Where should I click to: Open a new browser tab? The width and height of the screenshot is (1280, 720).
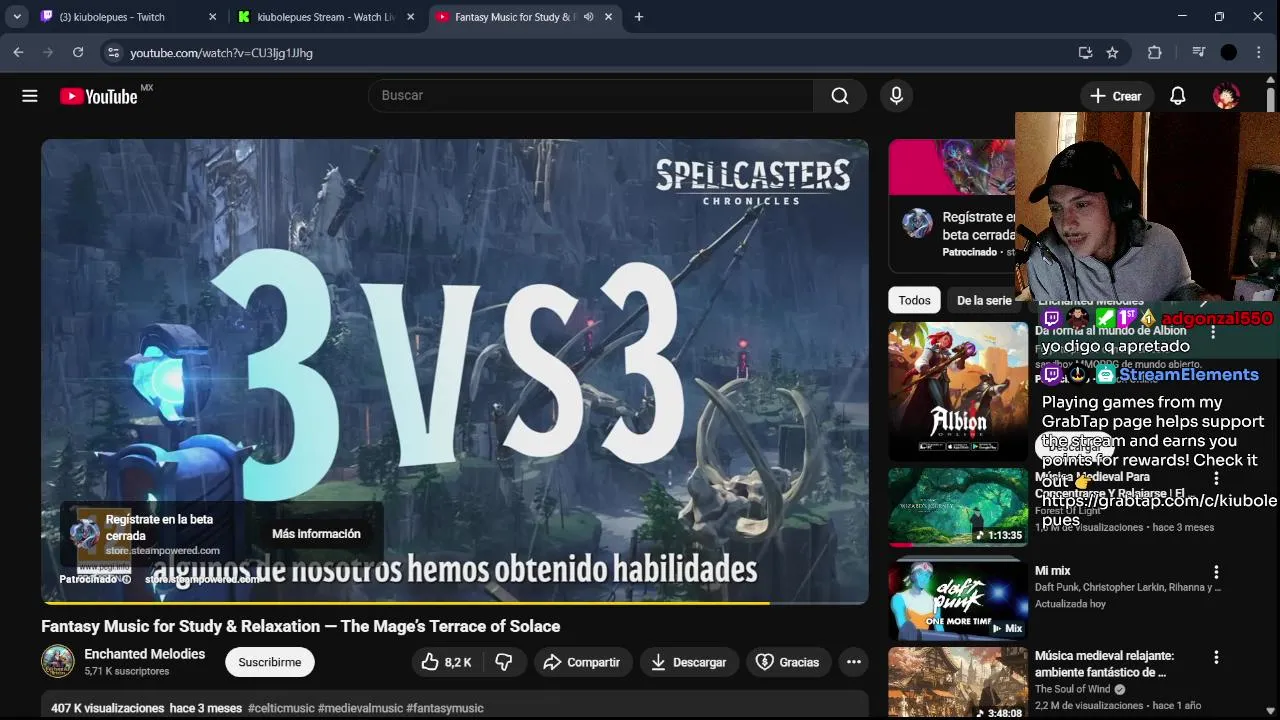tap(639, 17)
